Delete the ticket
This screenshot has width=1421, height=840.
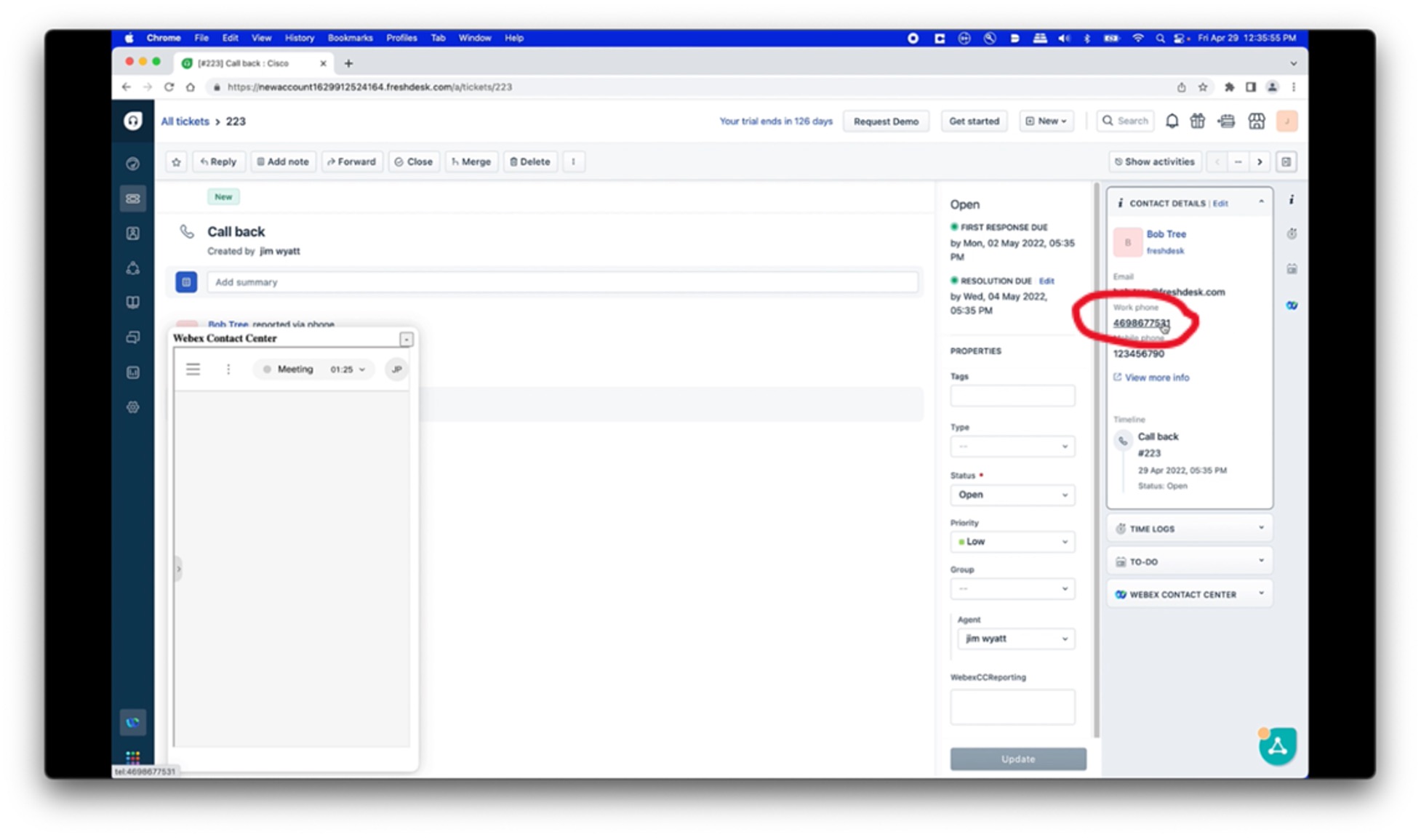[x=530, y=161]
